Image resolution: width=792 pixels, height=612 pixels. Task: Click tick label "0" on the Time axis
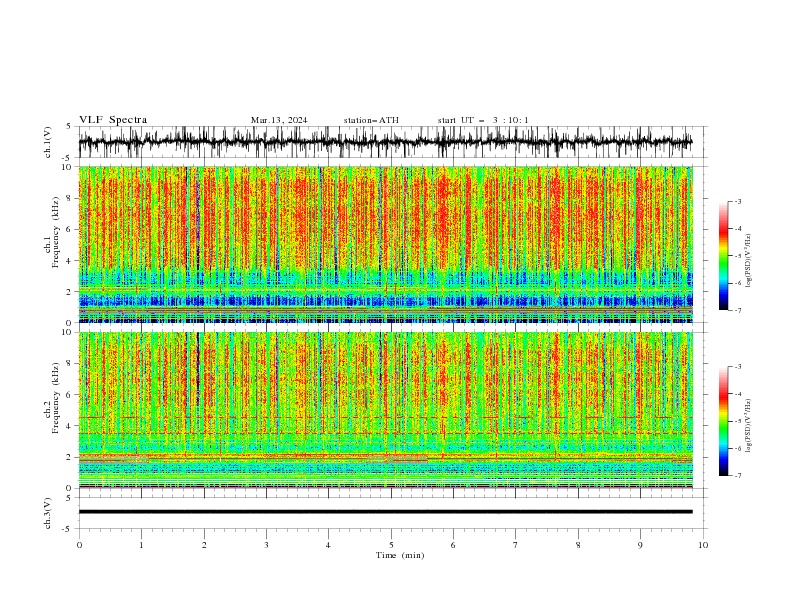pos(79,545)
